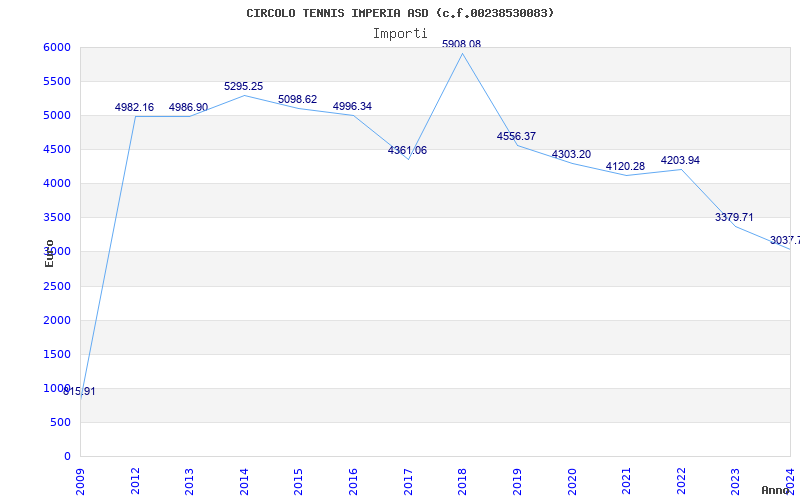
Task: Click the 5500 y-axis value
Action: pos(58,82)
